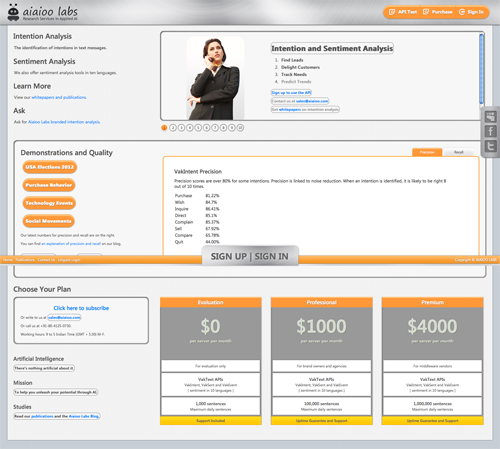This screenshot has width=500, height=449.
Task: Click here to subscribe link
Action: click(81, 308)
